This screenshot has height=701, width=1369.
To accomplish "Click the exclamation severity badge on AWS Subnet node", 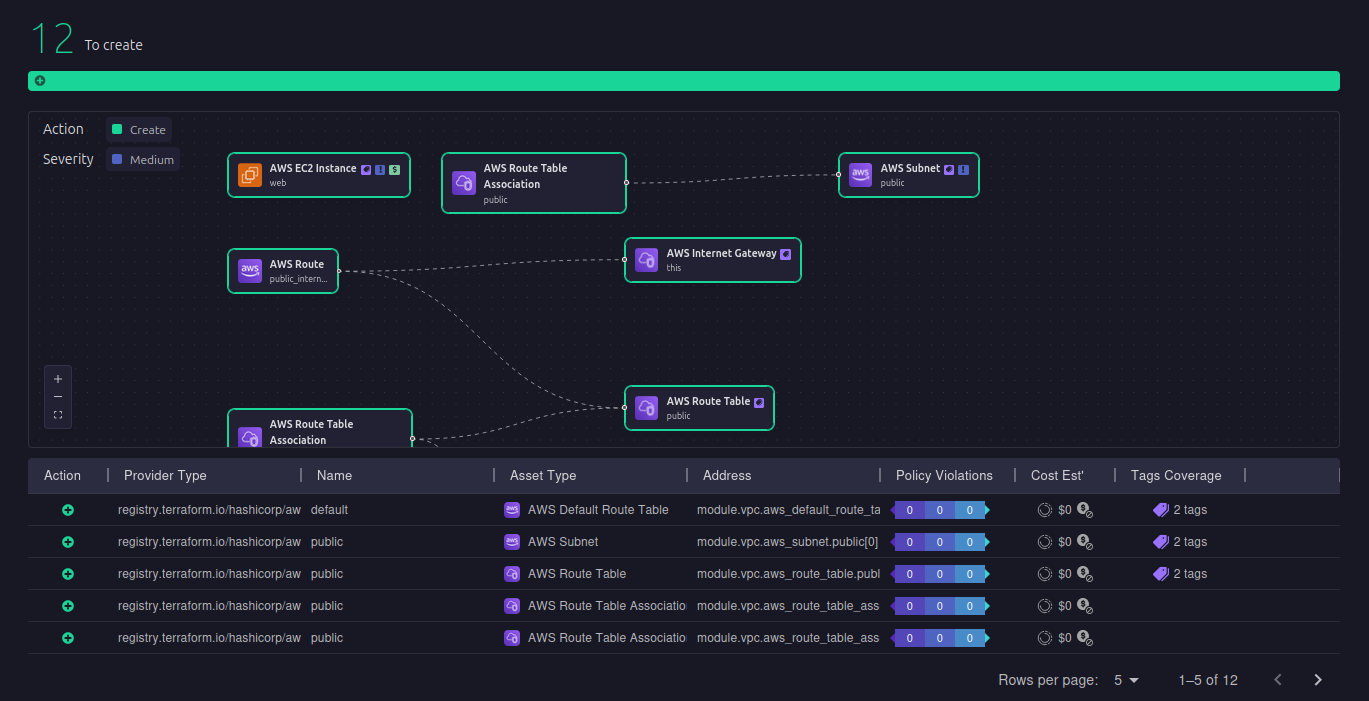I will [x=963, y=169].
